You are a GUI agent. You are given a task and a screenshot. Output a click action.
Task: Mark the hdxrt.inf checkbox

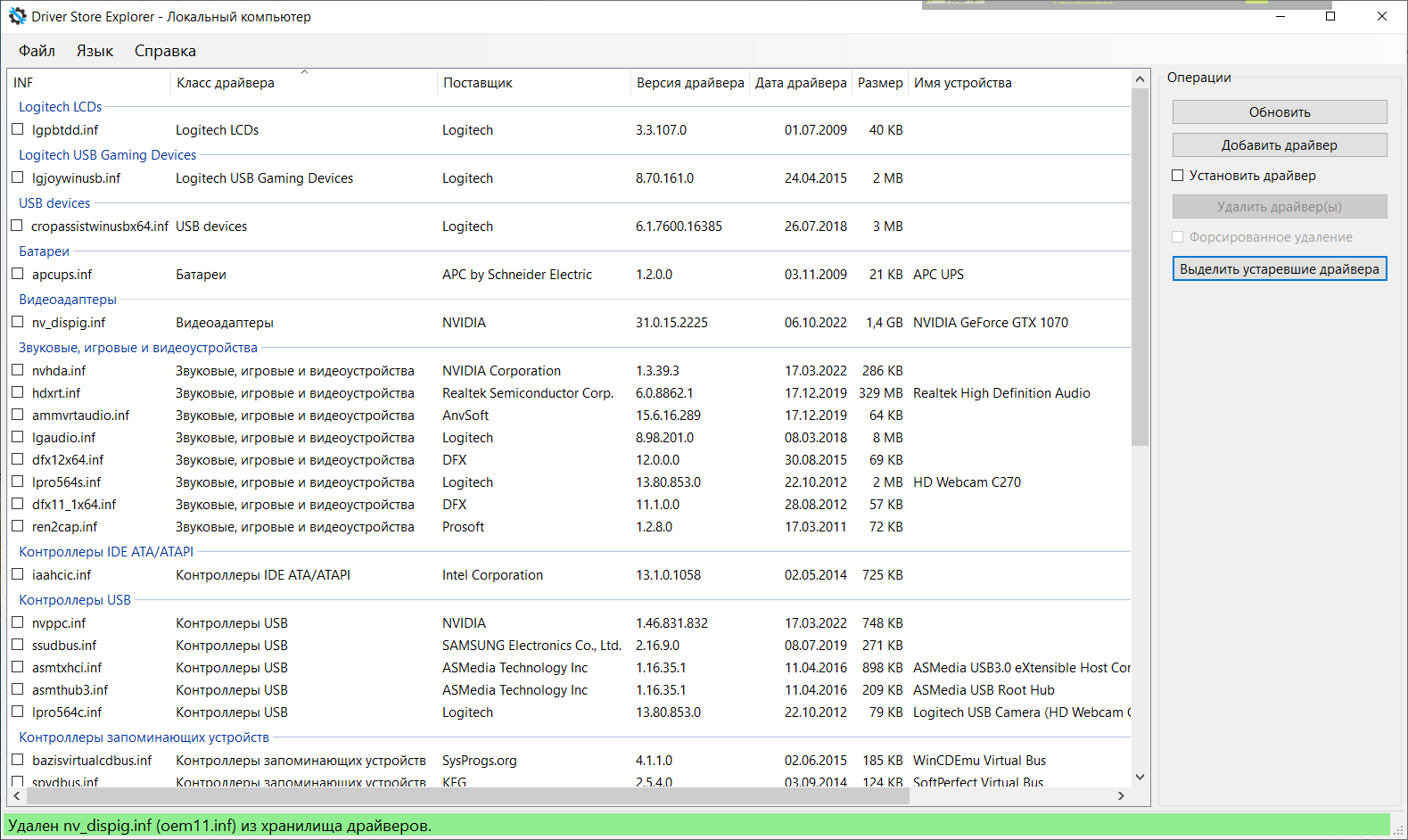[18, 392]
